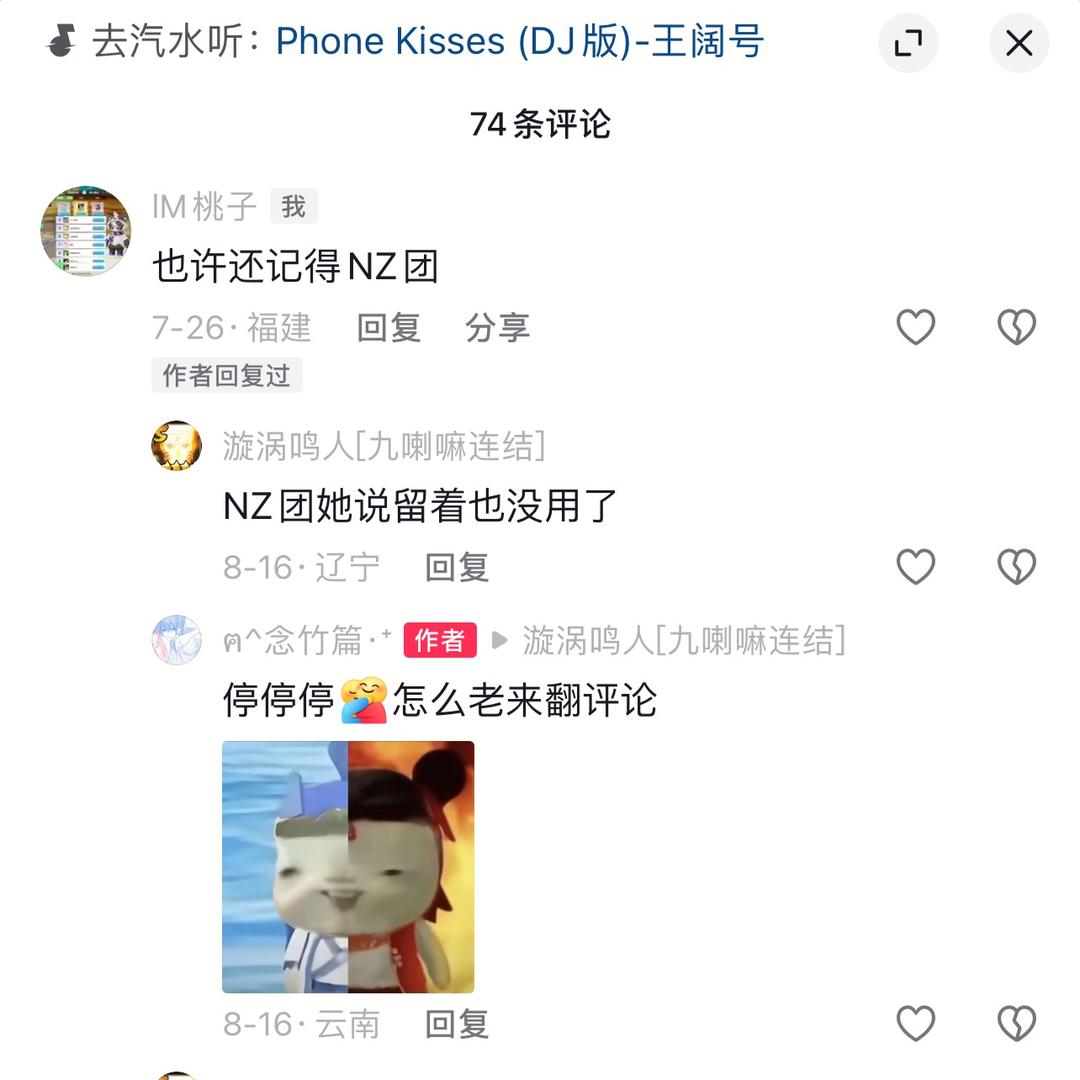Dislike the reply 'NZ团她说留着也没用了'
This screenshot has height=1080, width=1080.
click(1017, 566)
